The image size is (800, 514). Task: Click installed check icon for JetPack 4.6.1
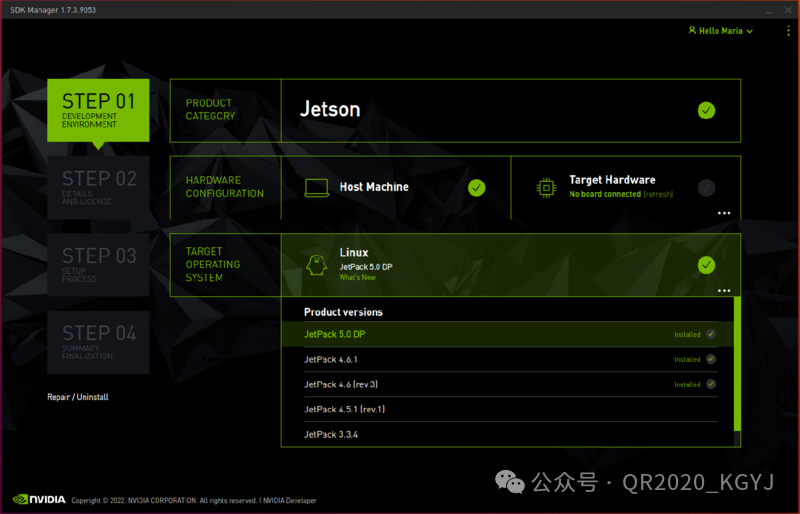click(711, 359)
